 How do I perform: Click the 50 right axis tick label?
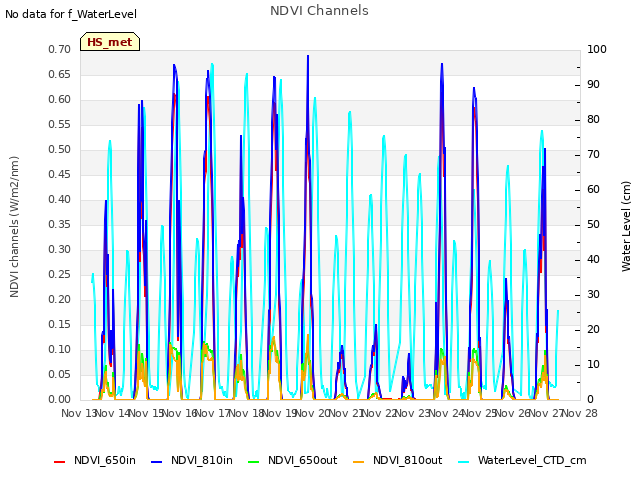tap(593, 224)
